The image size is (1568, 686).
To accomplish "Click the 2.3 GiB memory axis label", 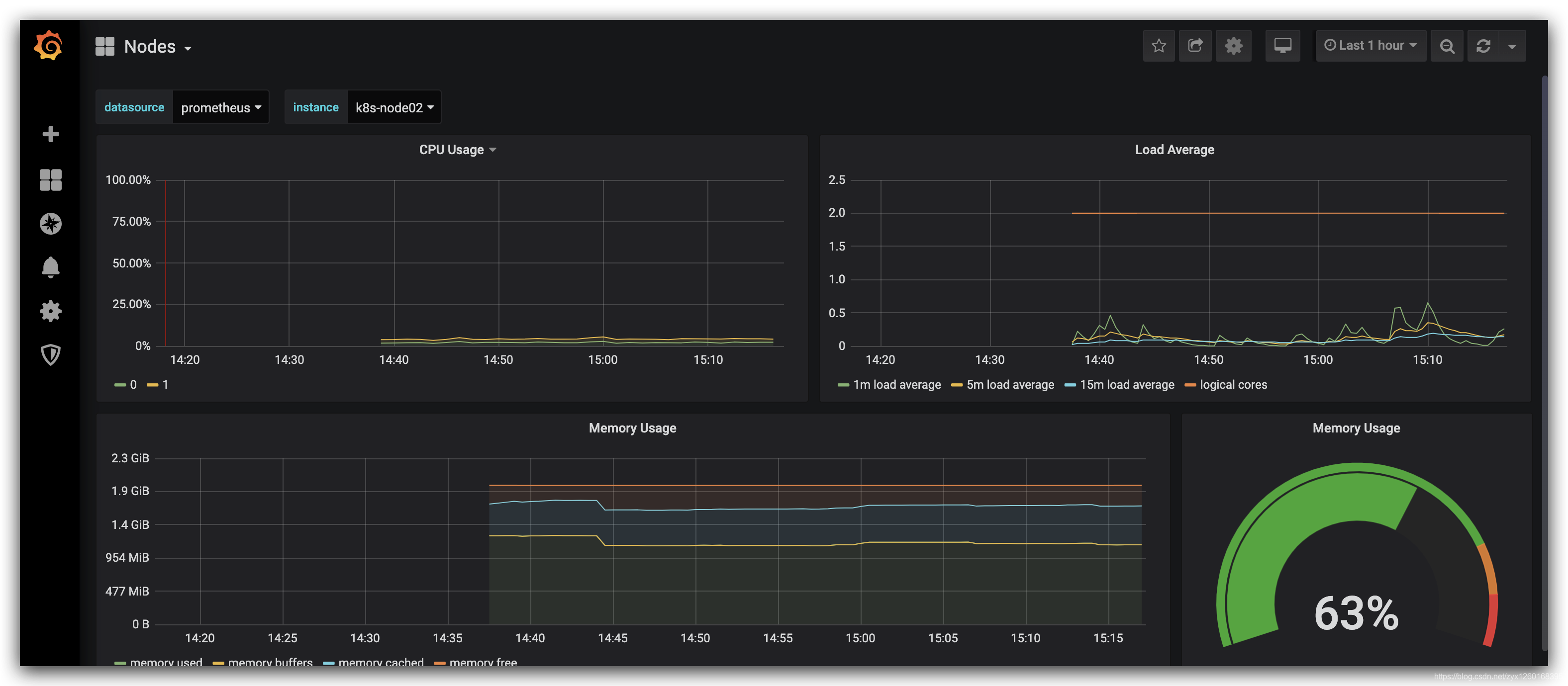I will [130, 458].
